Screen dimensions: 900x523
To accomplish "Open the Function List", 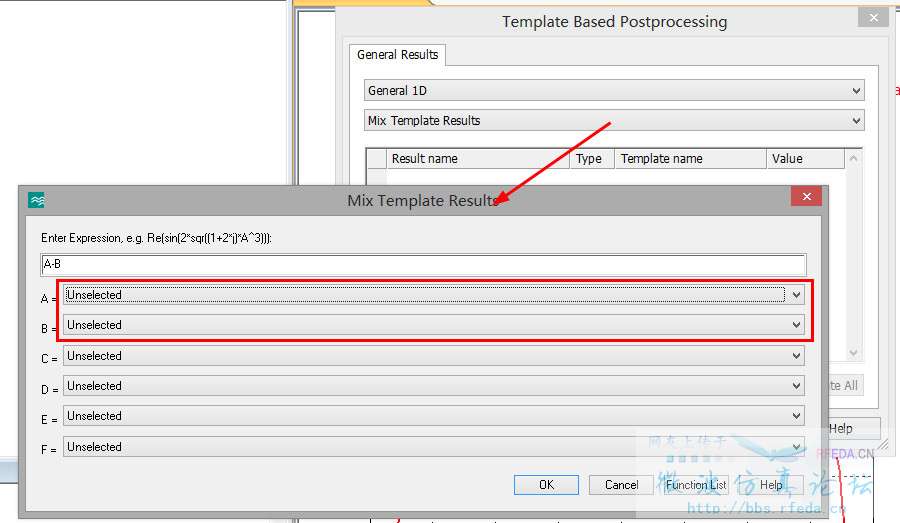I will pyautogui.click(x=696, y=485).
